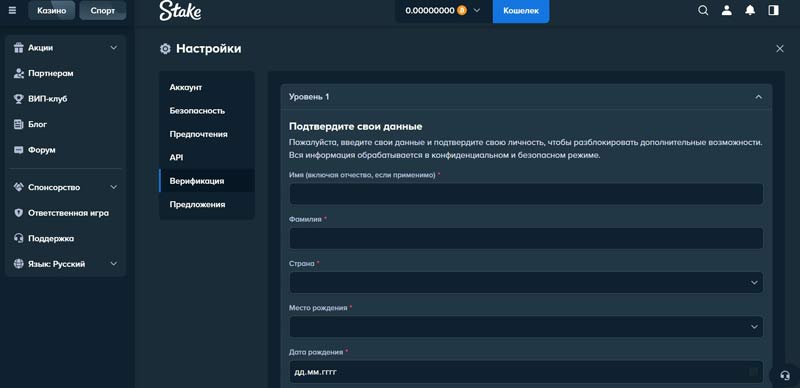Open the API settings tab
The width and height of the screenshot is (800, 388).
coord(207,158)
